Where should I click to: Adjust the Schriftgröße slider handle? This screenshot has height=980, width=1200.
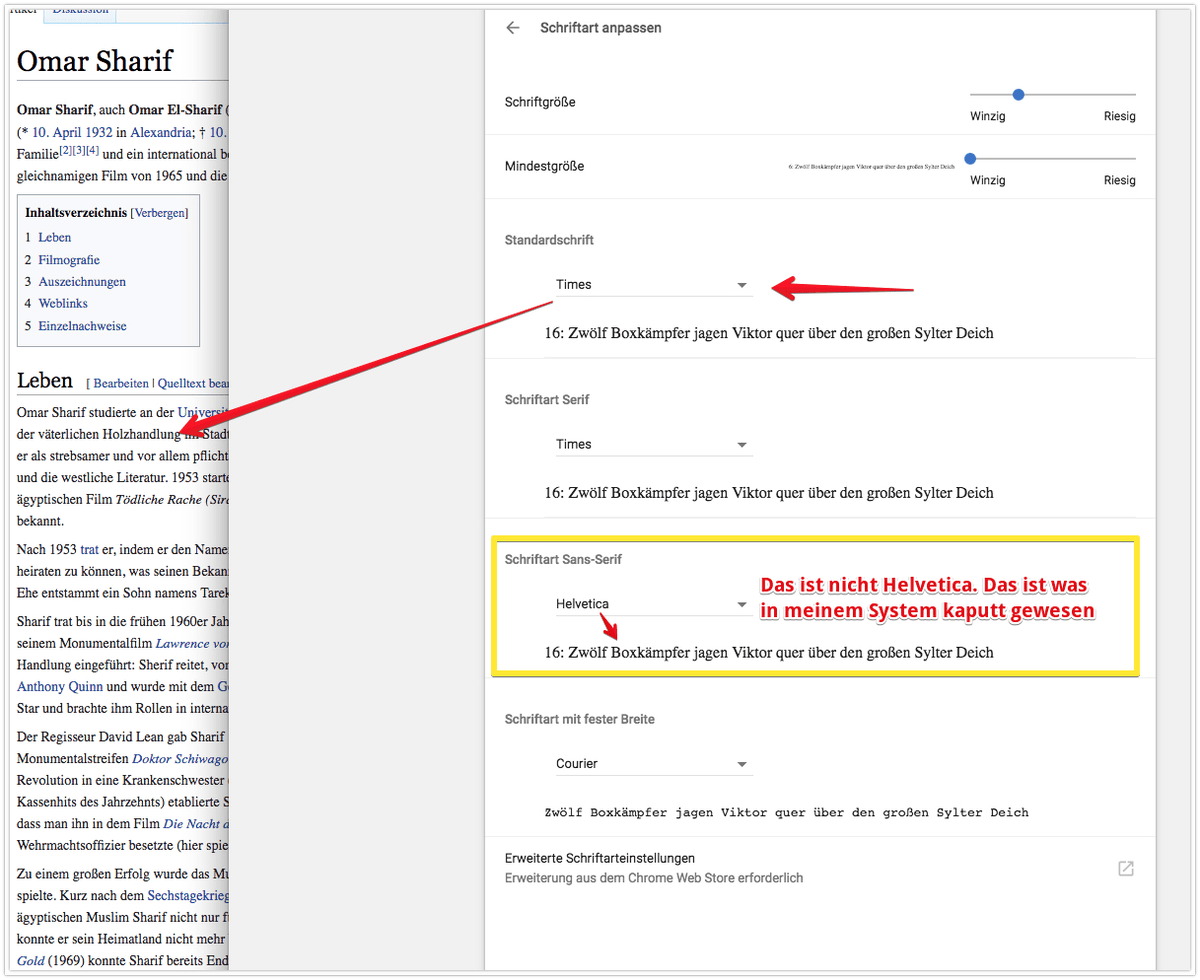point(1018,95)
